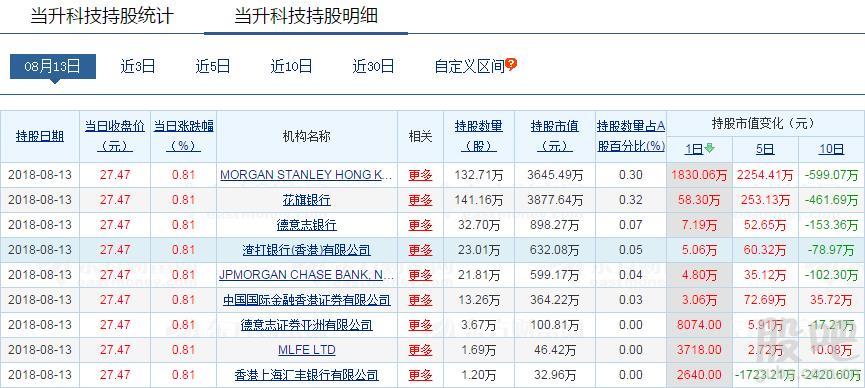Sort by 持股数量 column header
865x388 pixels.
478,136
